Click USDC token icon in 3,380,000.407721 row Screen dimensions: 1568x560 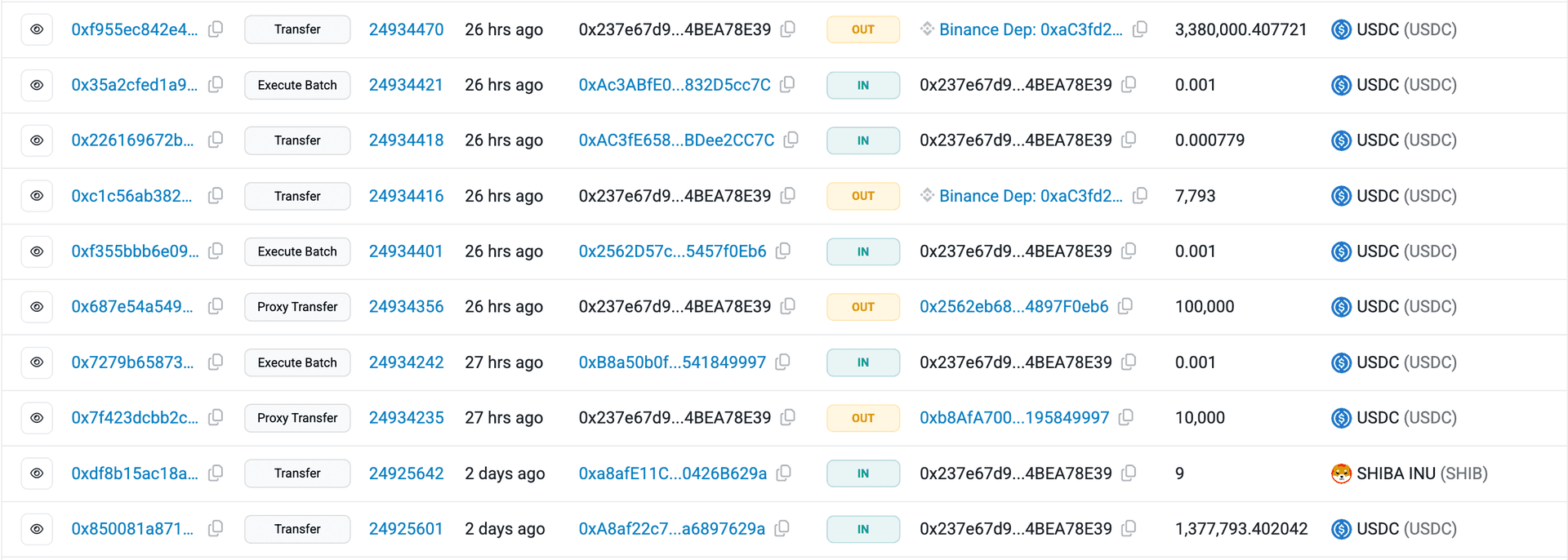(1341, 29)
